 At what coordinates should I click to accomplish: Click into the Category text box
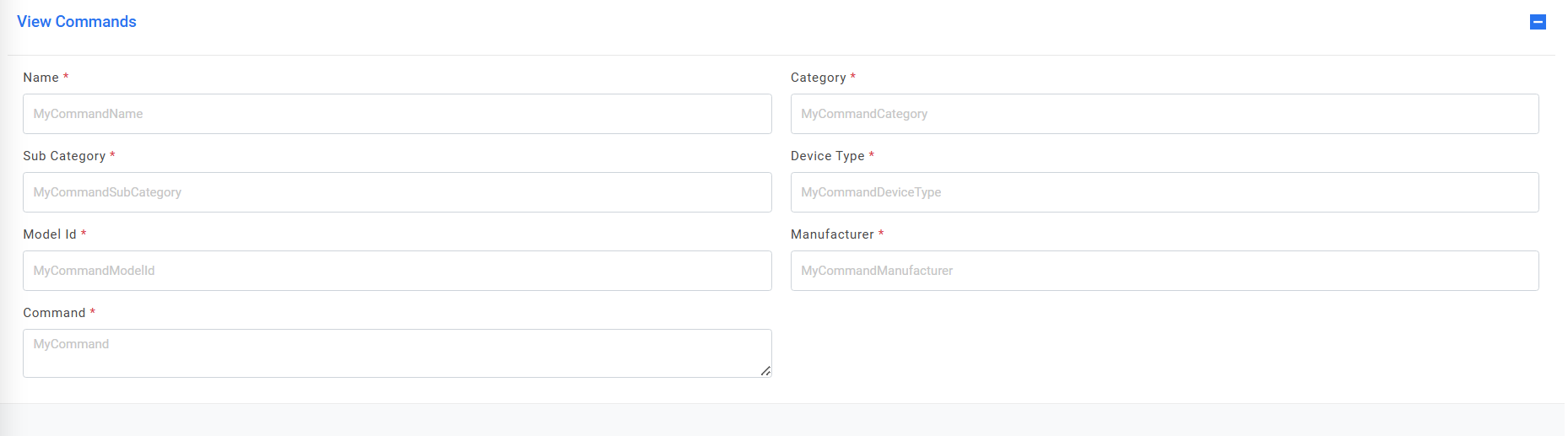pyautogui.click(x=1164, y=114)
